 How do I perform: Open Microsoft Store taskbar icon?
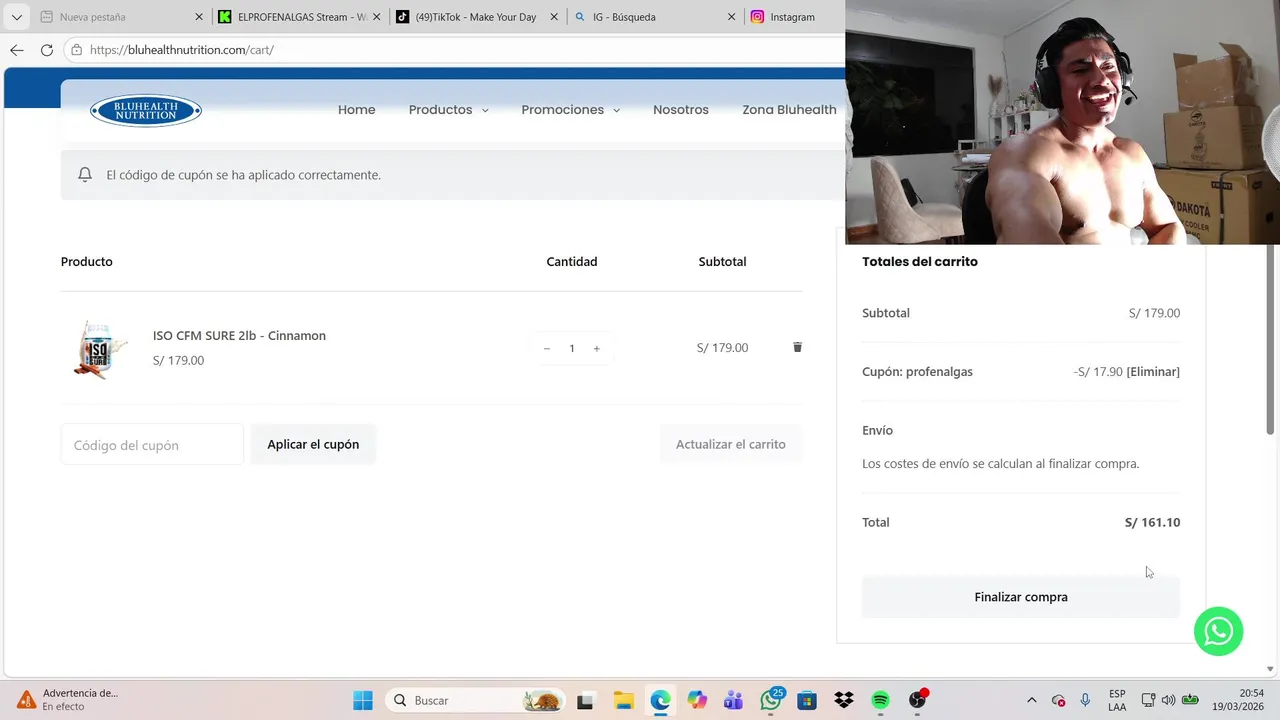pos(807,700)
